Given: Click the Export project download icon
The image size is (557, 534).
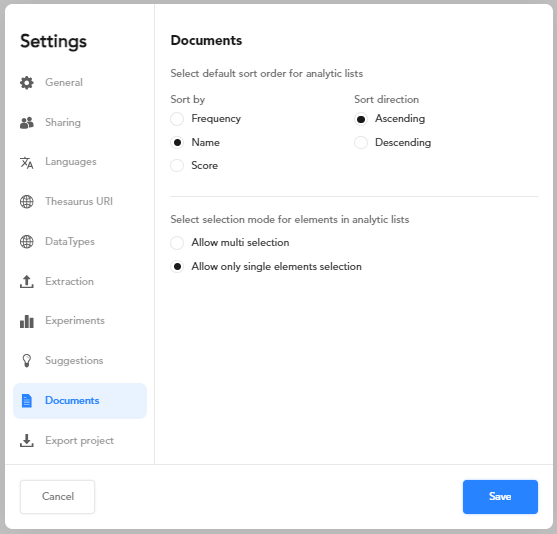Looking at the screenshot, I should pos(27,441).
